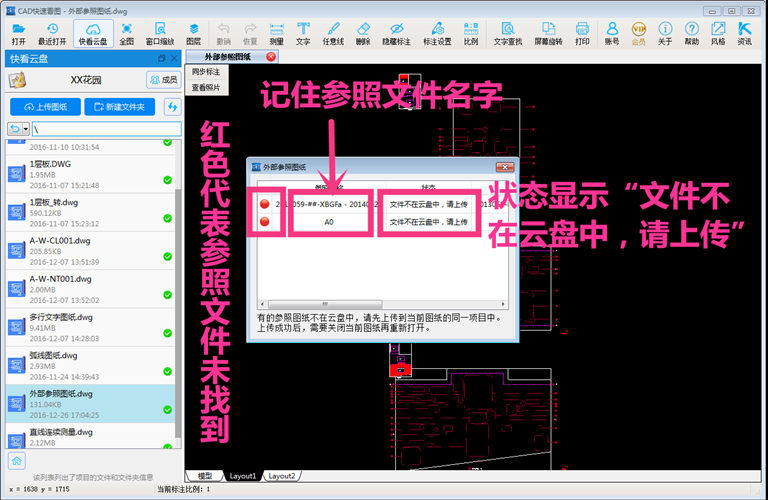Click 屏幕旋转 screen rotate icon
768x500 pixels.
point(548,34)
